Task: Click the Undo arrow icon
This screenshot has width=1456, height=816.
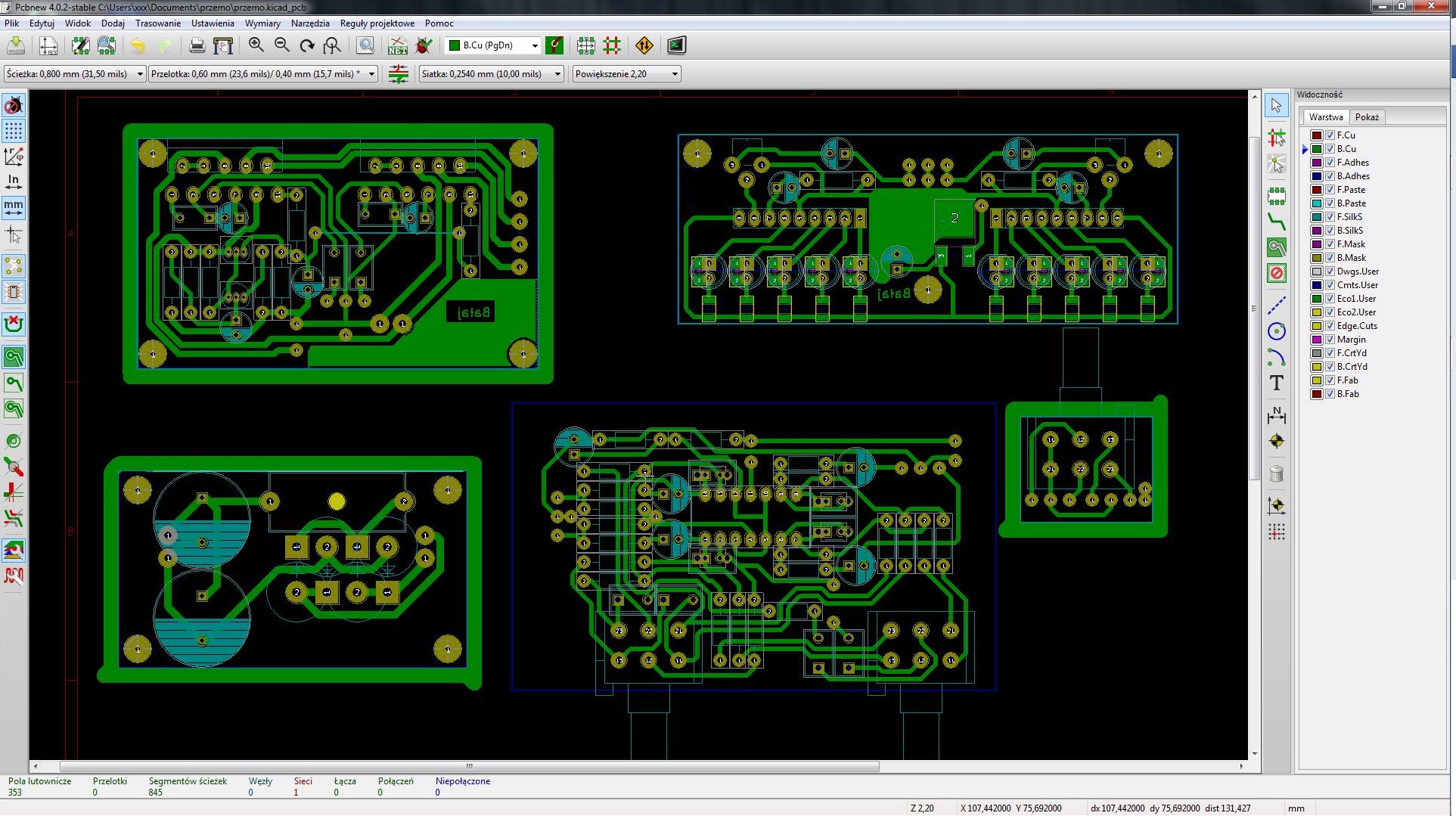Action: click(x=138, y=45)
